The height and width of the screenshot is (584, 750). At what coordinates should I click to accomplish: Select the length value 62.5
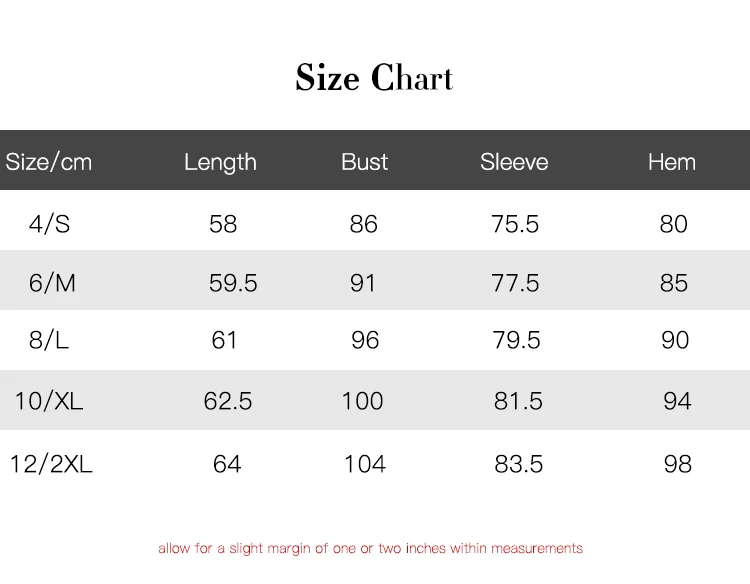228,401
